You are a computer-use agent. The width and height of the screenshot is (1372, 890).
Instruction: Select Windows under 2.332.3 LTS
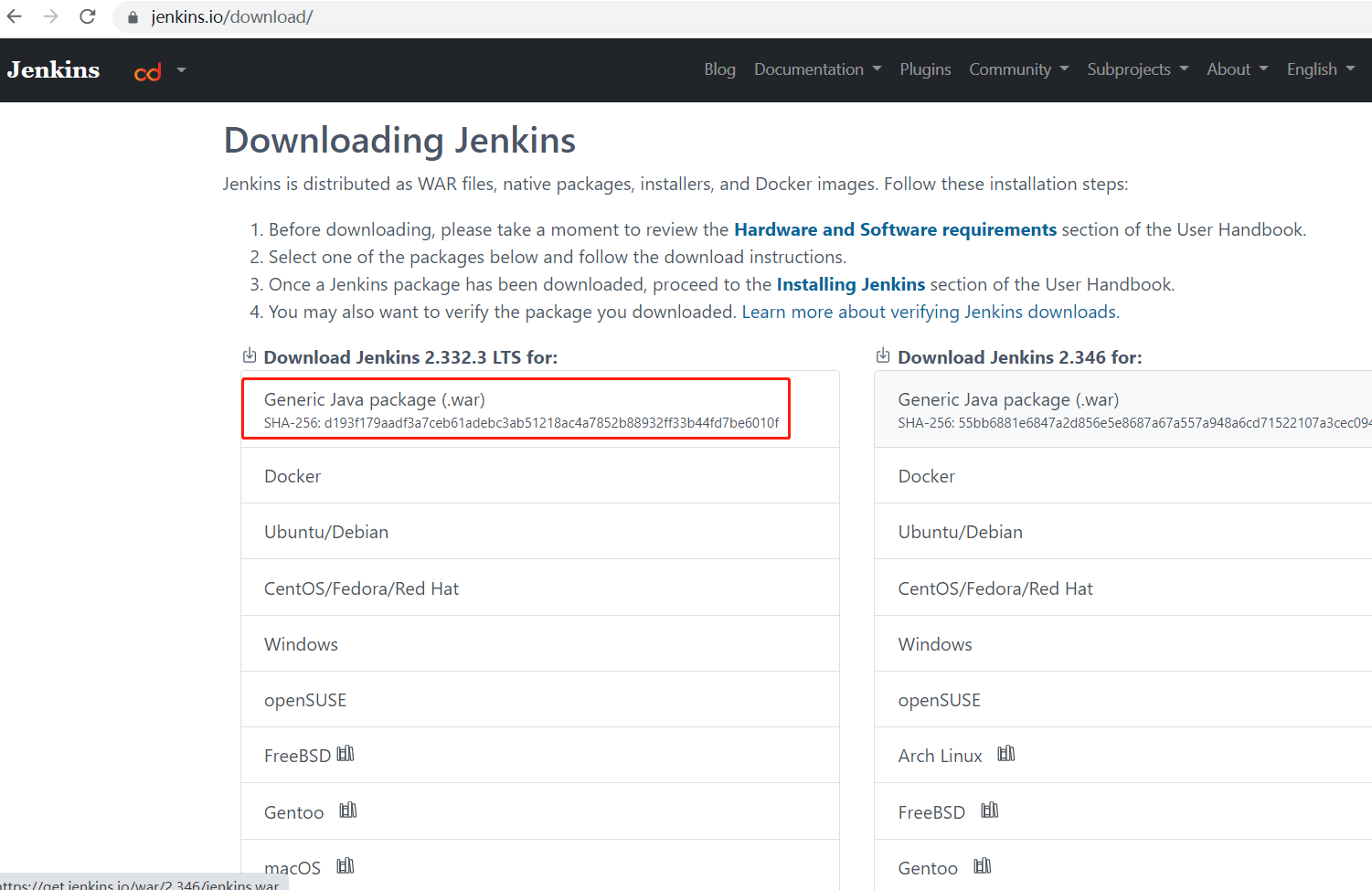(539, 643)
